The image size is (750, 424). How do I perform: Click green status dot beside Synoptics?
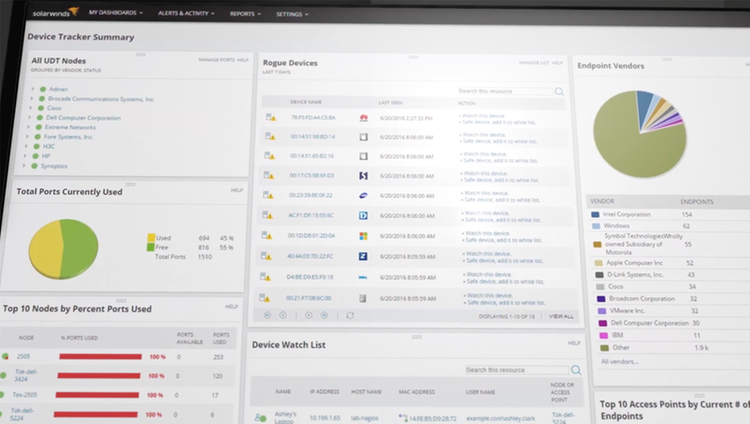34,166
